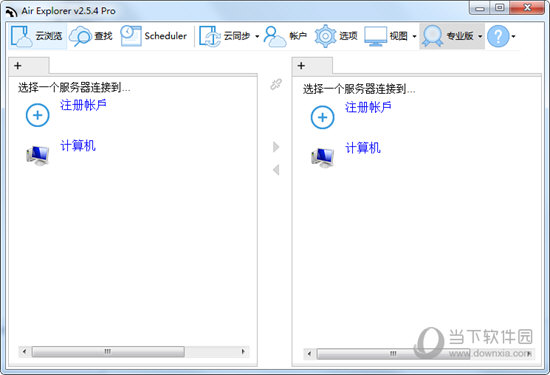Add a new tab in right pane

[x=301, y=66]
